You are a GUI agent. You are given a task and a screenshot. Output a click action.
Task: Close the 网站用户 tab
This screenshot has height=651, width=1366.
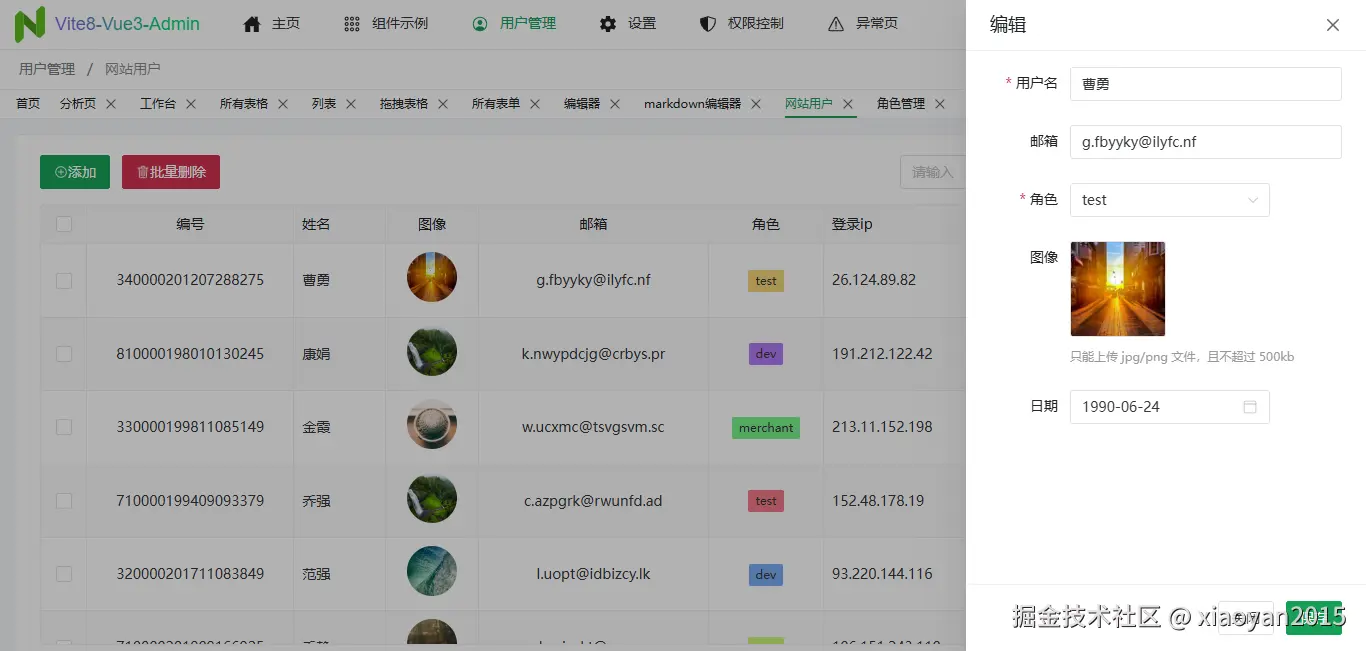[x=848, y=104]
